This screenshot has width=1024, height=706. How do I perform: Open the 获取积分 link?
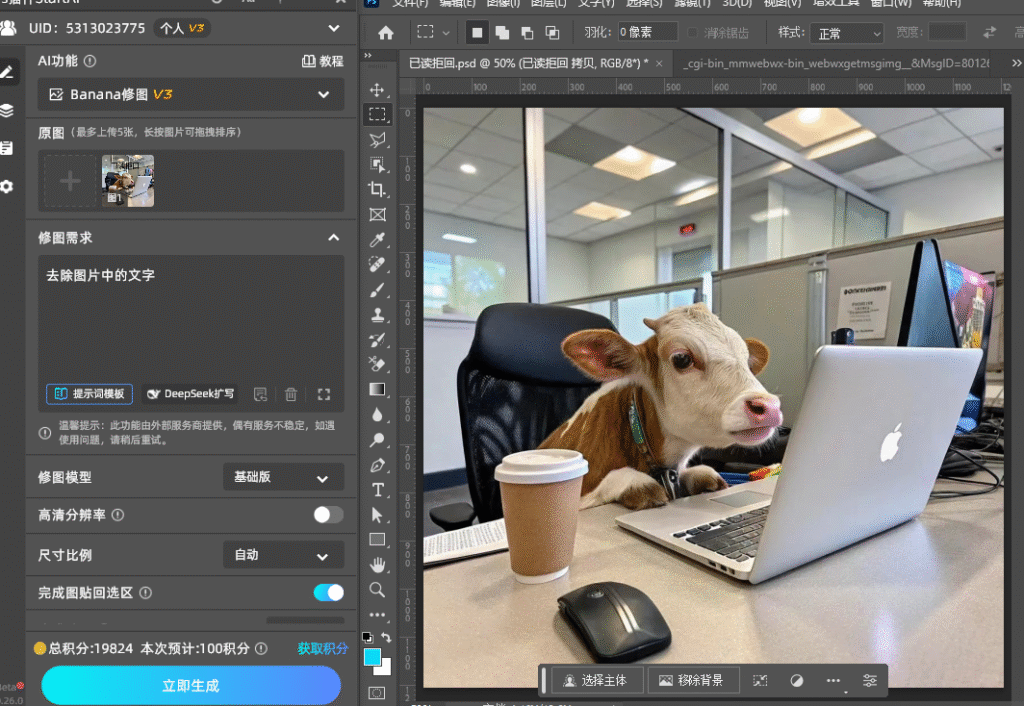pyautogui.click(x=323, y=649)
